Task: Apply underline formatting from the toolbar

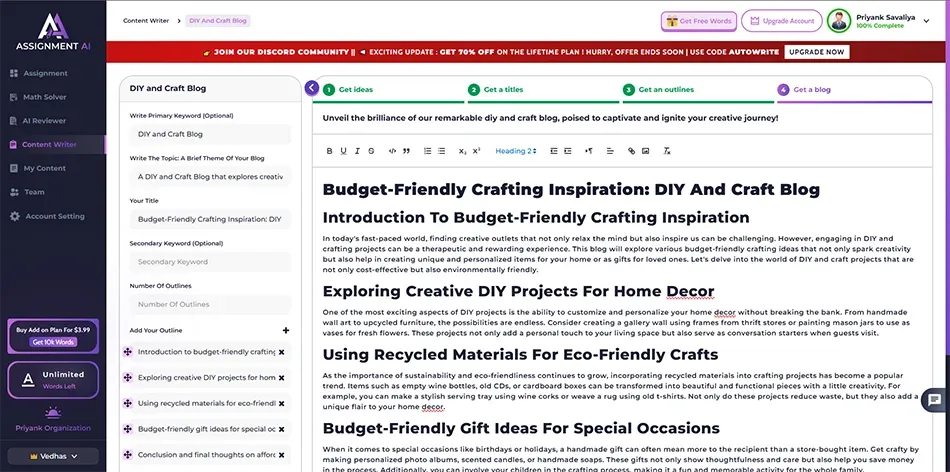Action: (343, 151)
